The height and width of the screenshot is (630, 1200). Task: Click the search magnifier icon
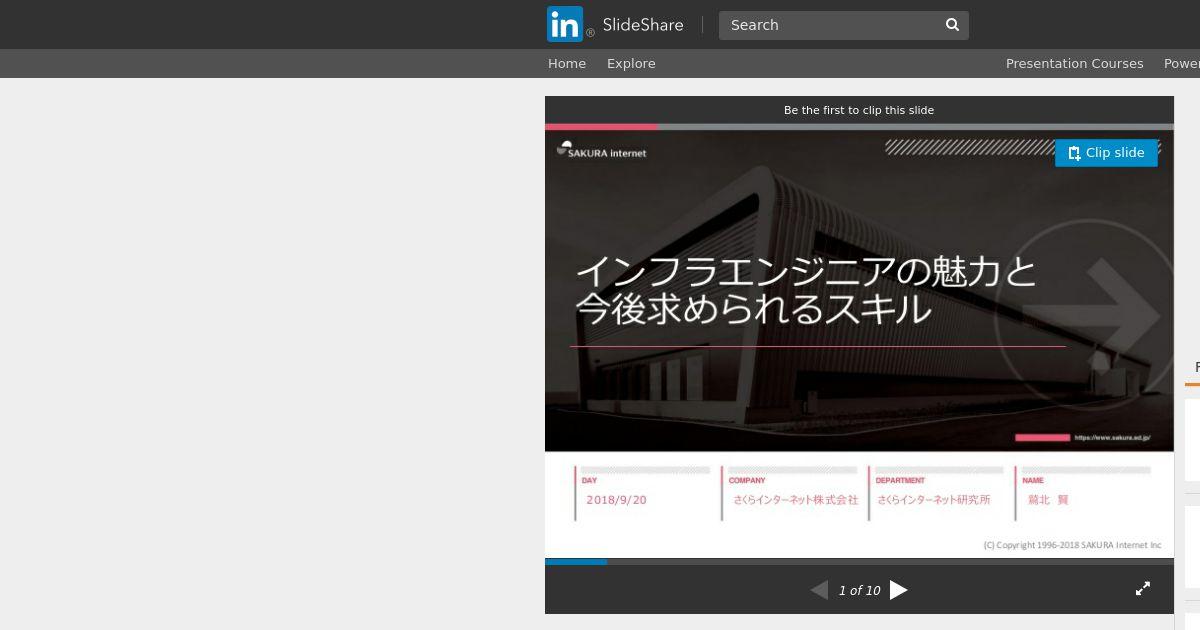[x=953, y=25]
